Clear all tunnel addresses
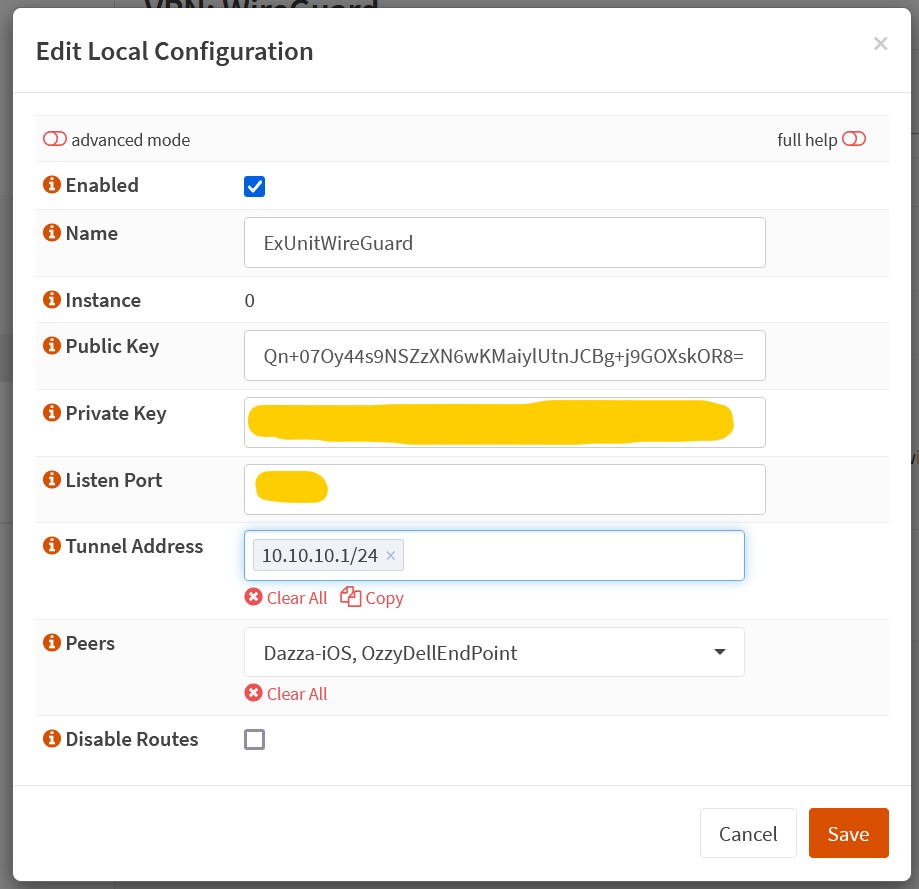Viewport: 919px width, 889px height. tap(286, 598)
